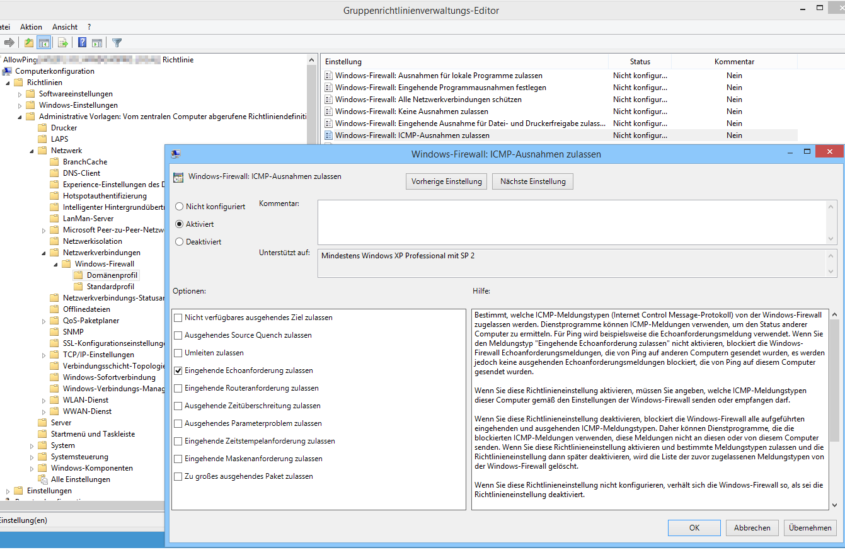
Task: Expand the WLAN-Dienst tree node
Action: coord(44,401)
